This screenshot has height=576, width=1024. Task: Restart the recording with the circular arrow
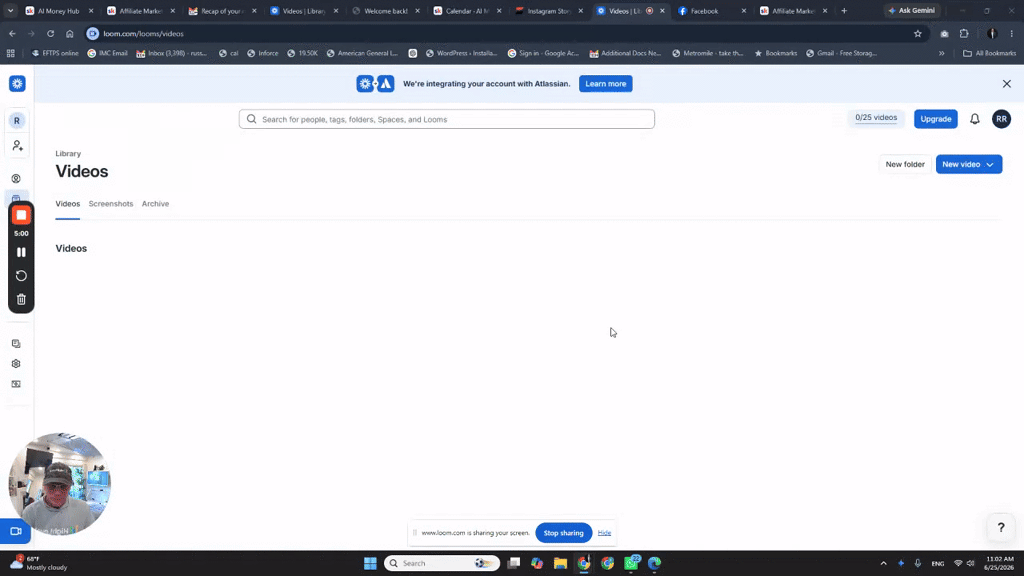pos(21,276)
